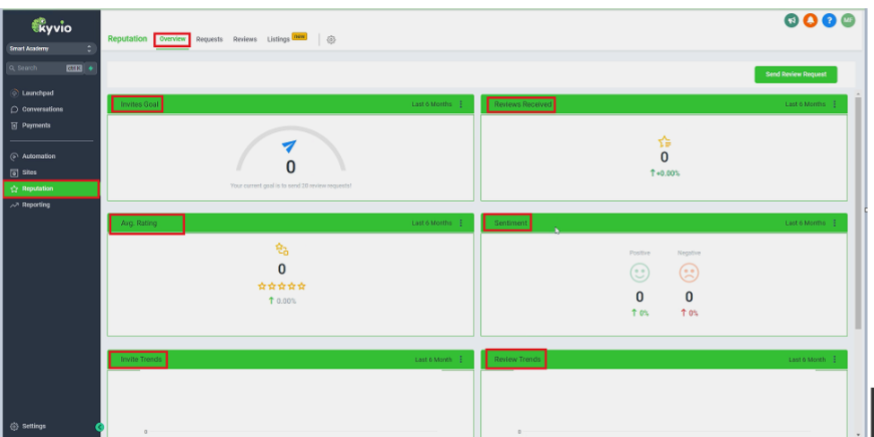Image resolution: width=874 pixels, height=437 pixels.
Task: Switch to the Requests tab
Action: (x=209, y=39)
